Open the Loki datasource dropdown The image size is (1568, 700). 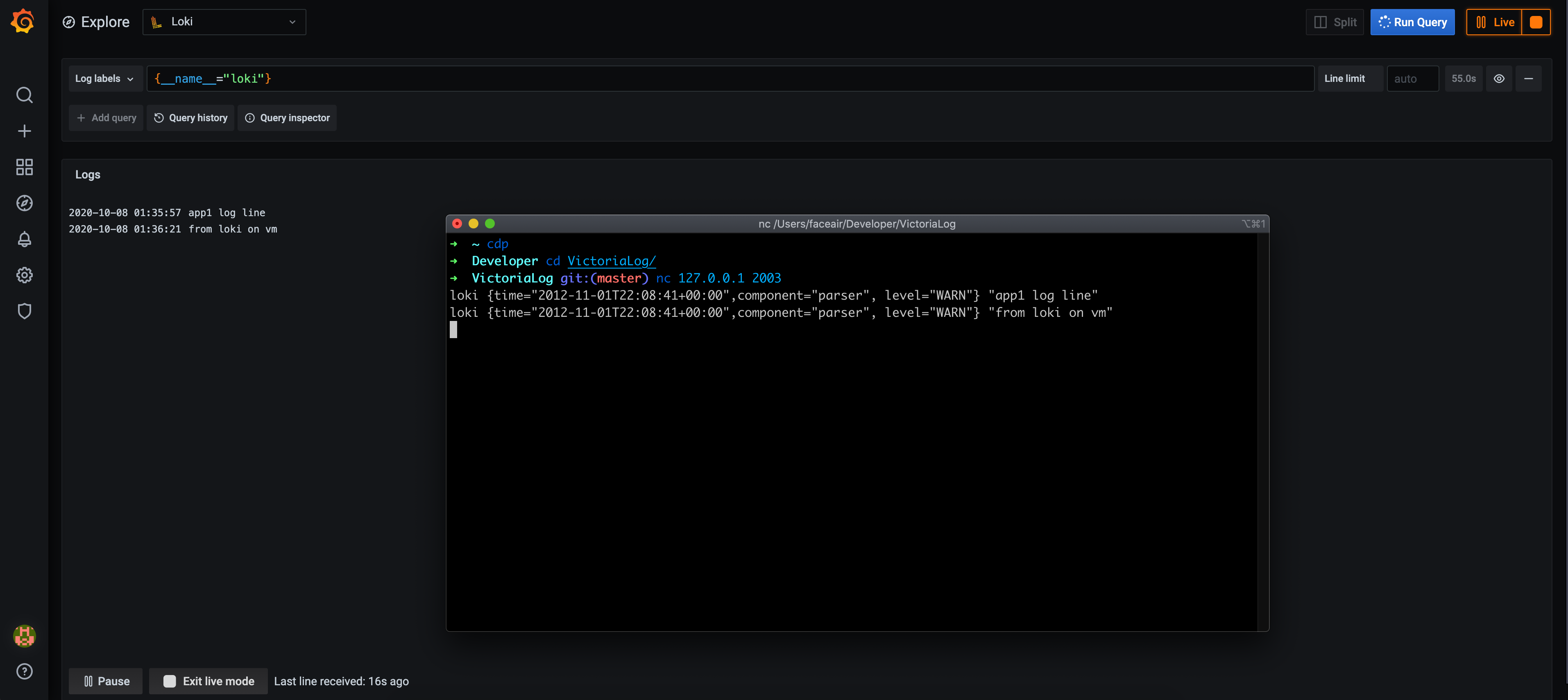point(224,22)
